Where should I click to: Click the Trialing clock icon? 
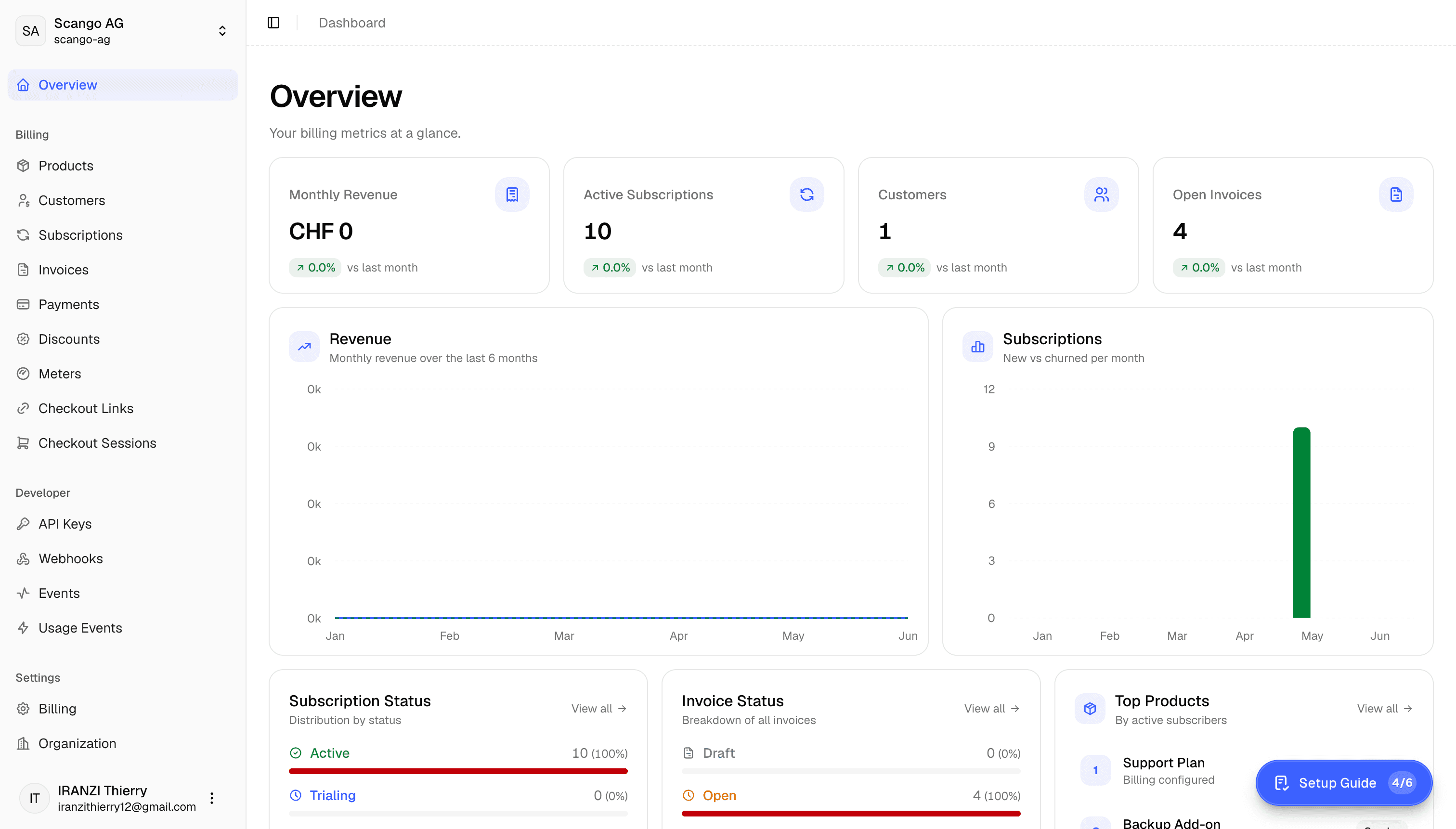pos(296,796)
